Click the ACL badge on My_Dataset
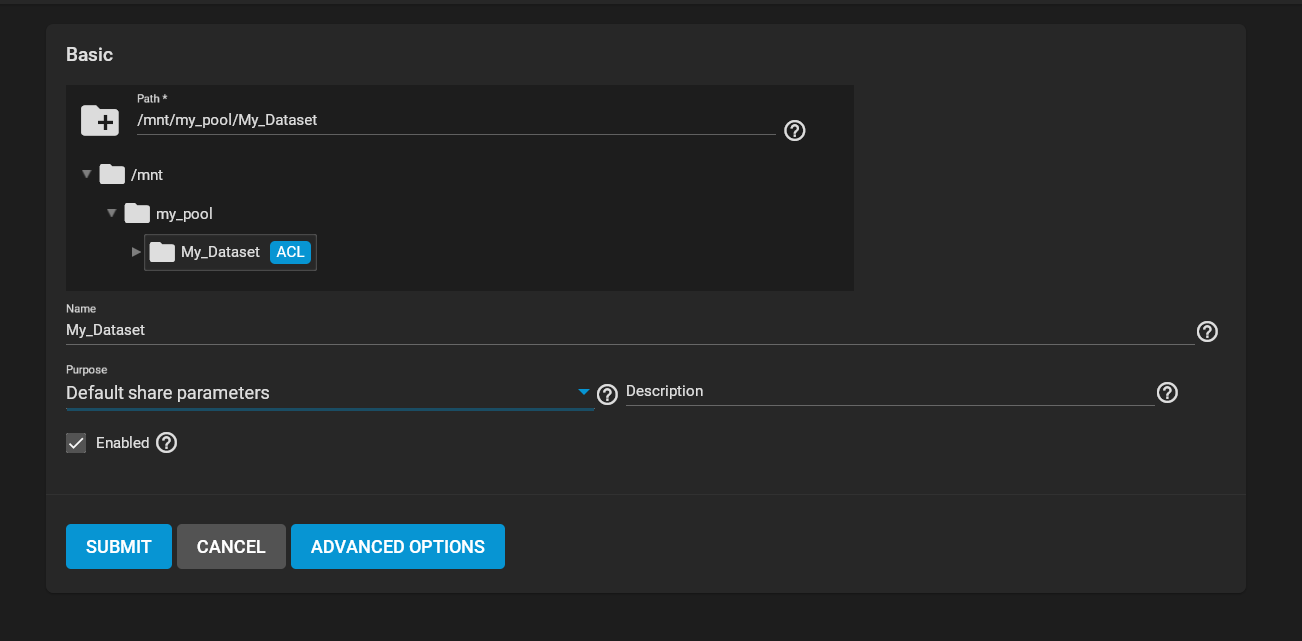 290,252
